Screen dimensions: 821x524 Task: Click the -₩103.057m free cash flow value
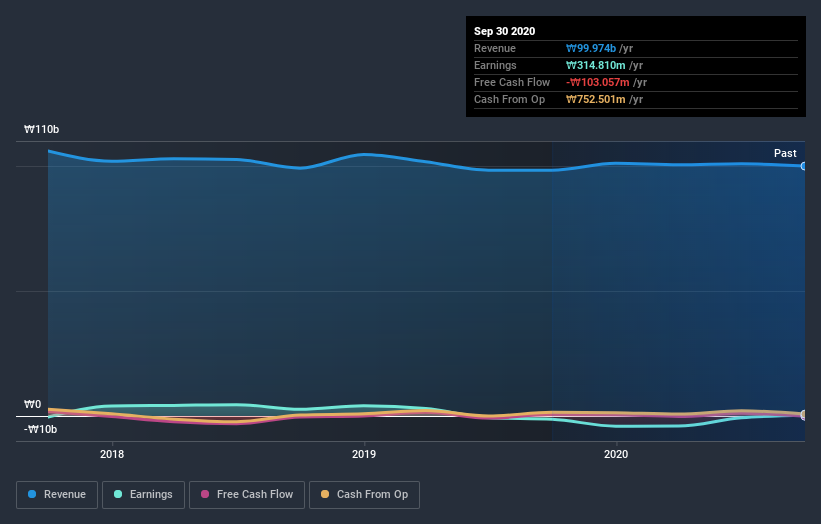click(597, 82)
